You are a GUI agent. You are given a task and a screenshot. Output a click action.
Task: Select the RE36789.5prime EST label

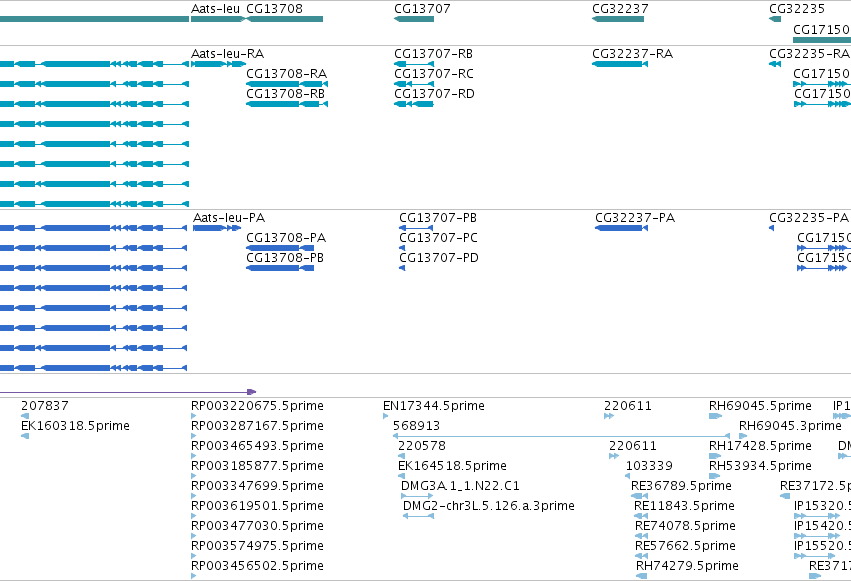click(x=681, y=486)
